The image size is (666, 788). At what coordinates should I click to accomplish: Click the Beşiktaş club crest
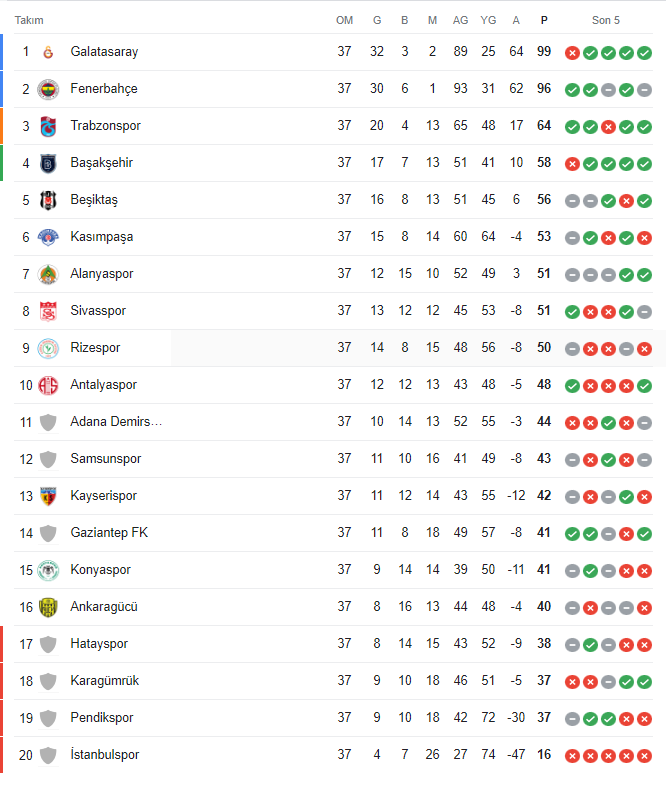48,200
